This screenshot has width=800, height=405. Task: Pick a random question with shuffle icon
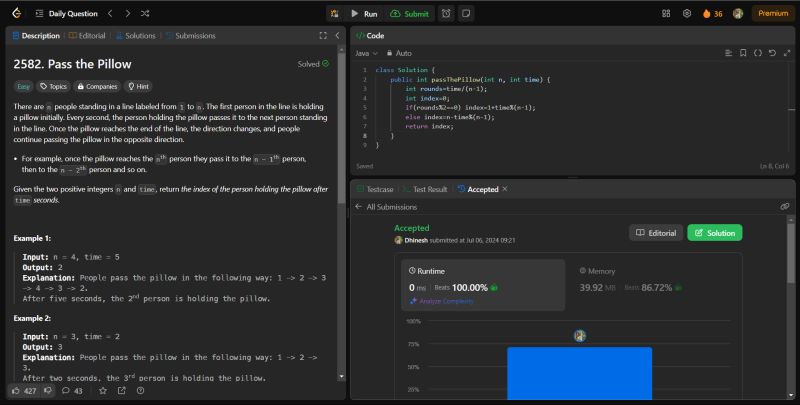[x=146, y=13]
